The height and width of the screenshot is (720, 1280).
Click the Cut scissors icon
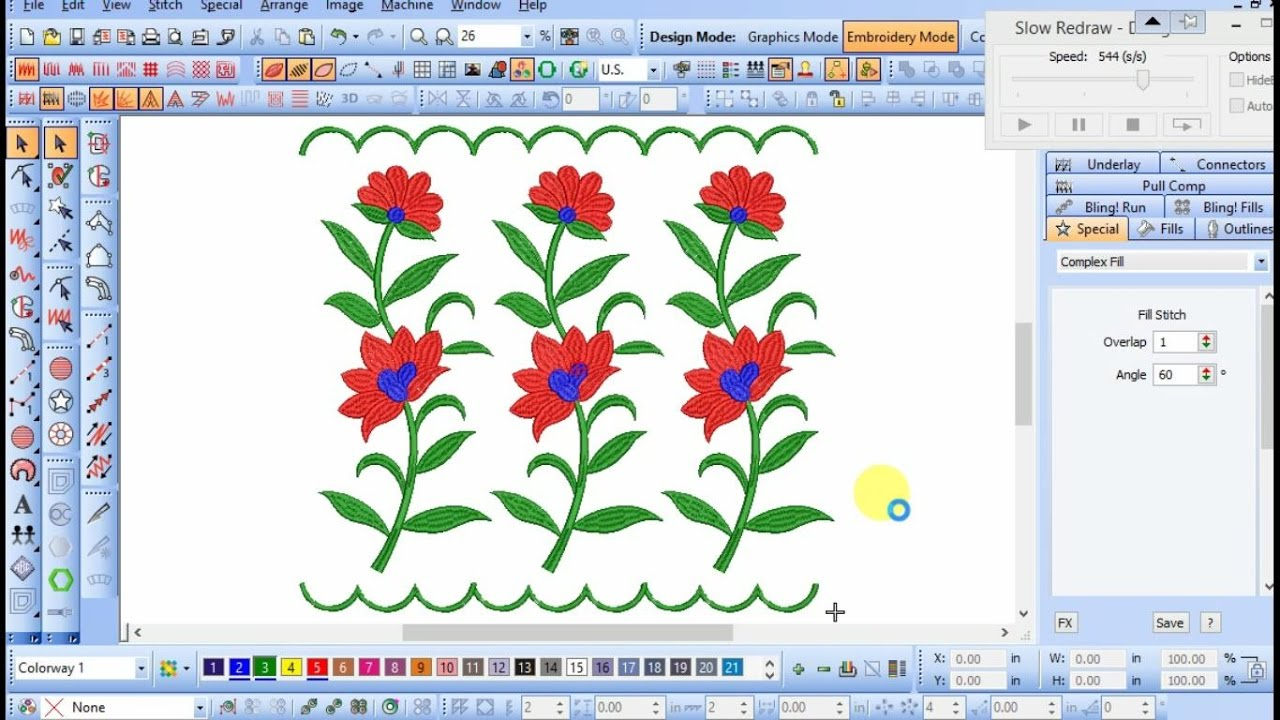click(x=257, y=37)
